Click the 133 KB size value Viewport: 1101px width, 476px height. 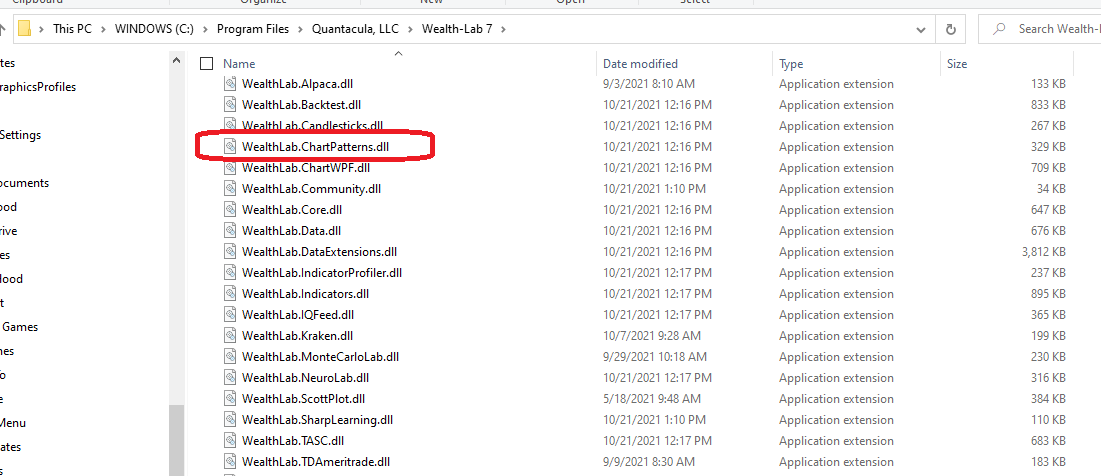click(x=1048, y=84)
